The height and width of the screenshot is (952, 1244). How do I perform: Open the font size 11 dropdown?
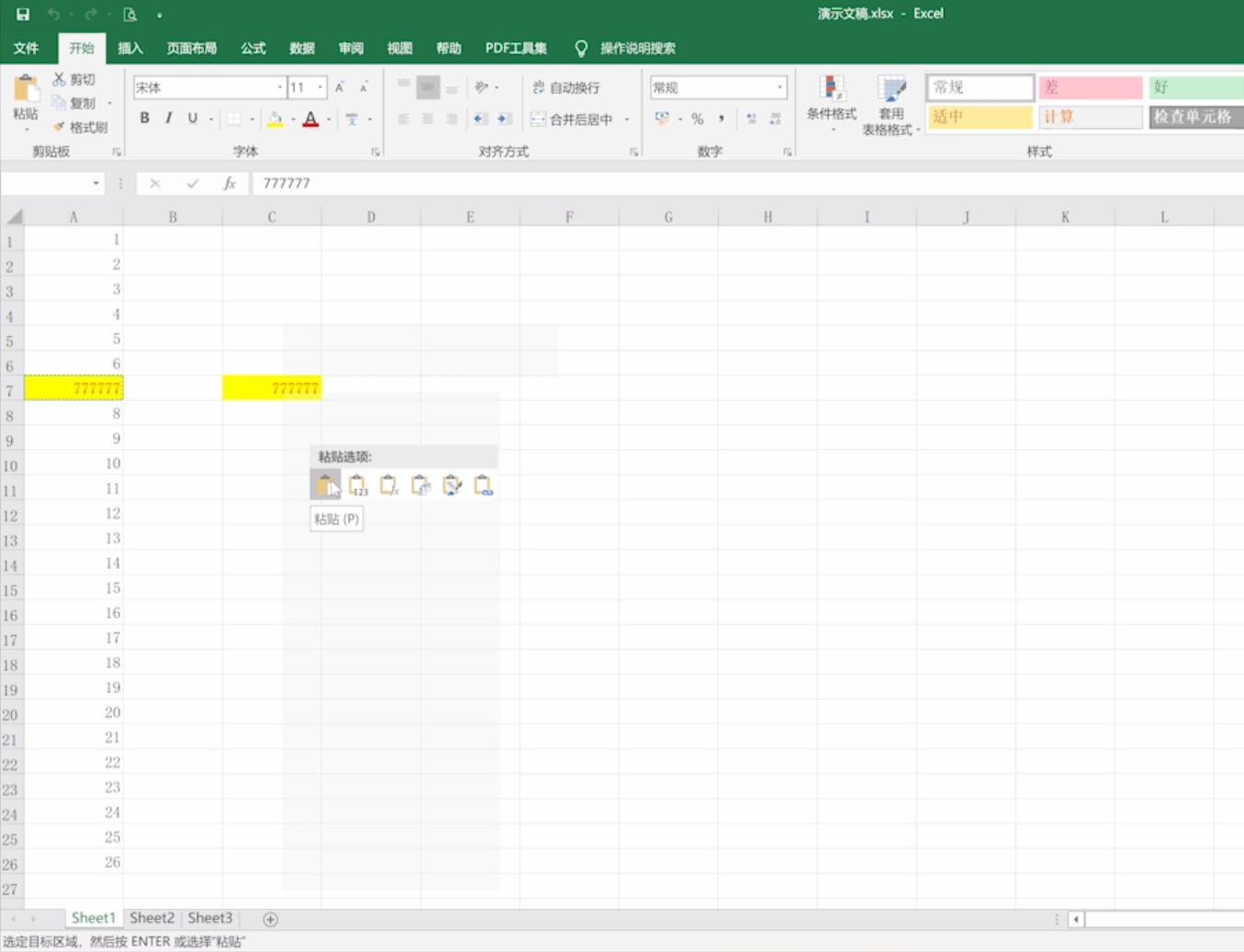(x=320, y=87)
